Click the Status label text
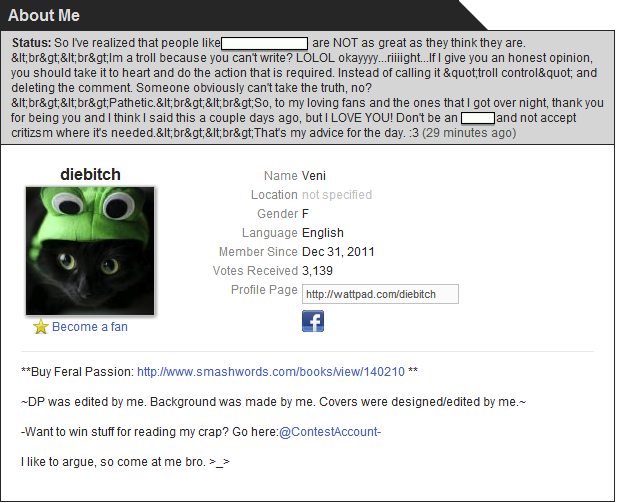Viewport: 623px width, 503px height. point(31,43)
